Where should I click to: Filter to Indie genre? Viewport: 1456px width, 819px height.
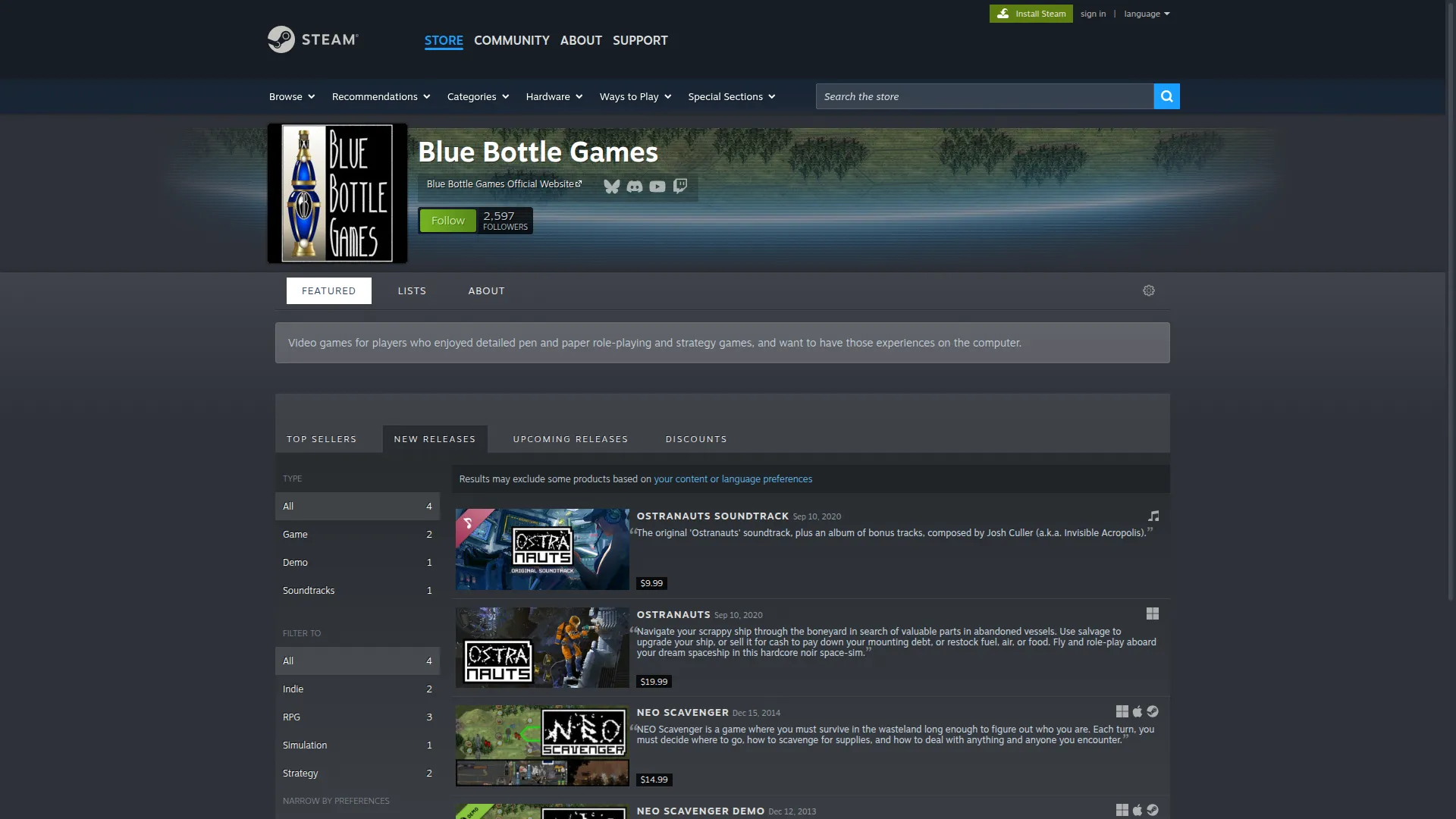click(357, 689)
